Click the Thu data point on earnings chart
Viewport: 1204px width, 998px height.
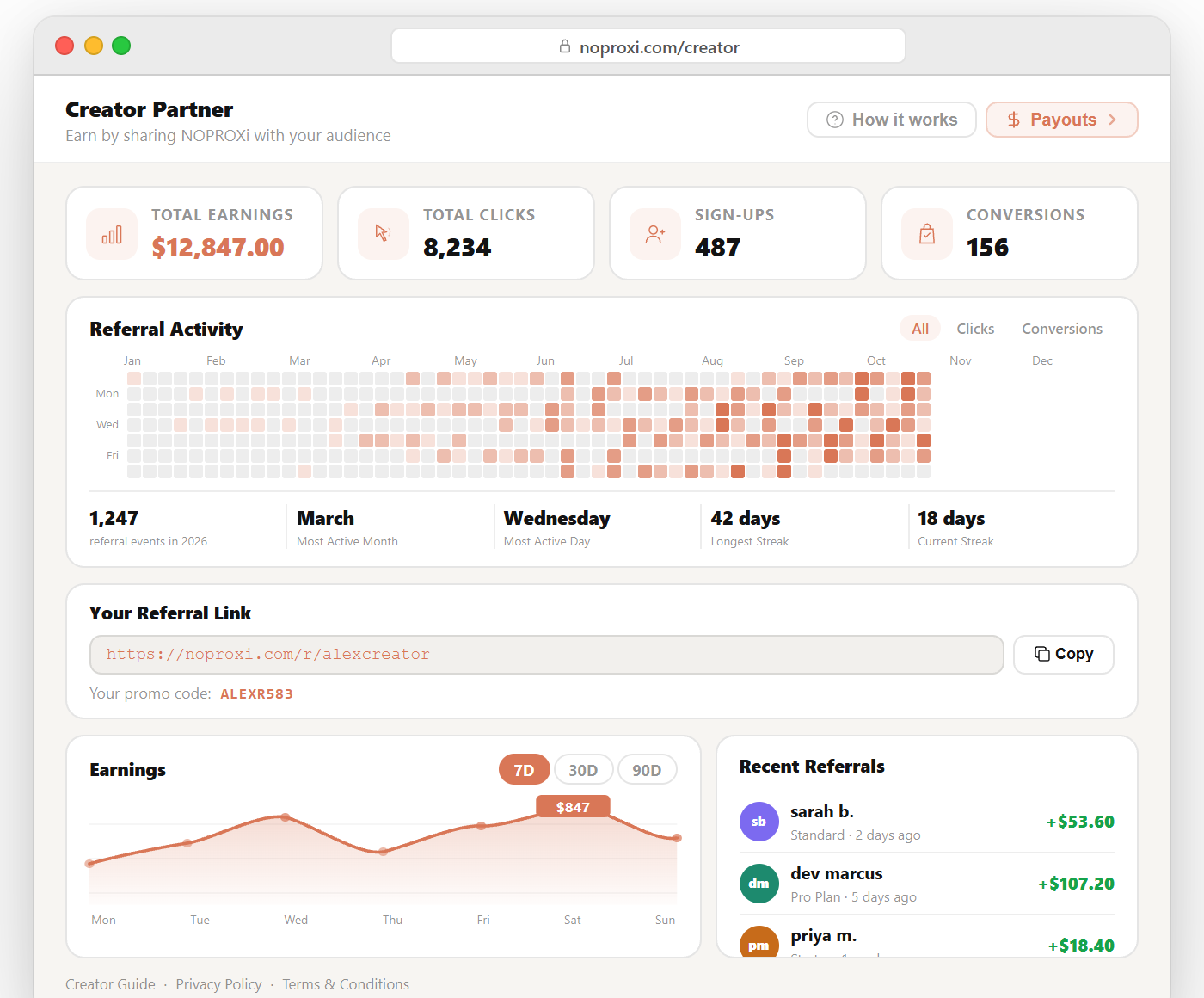[x=384, y=852]
